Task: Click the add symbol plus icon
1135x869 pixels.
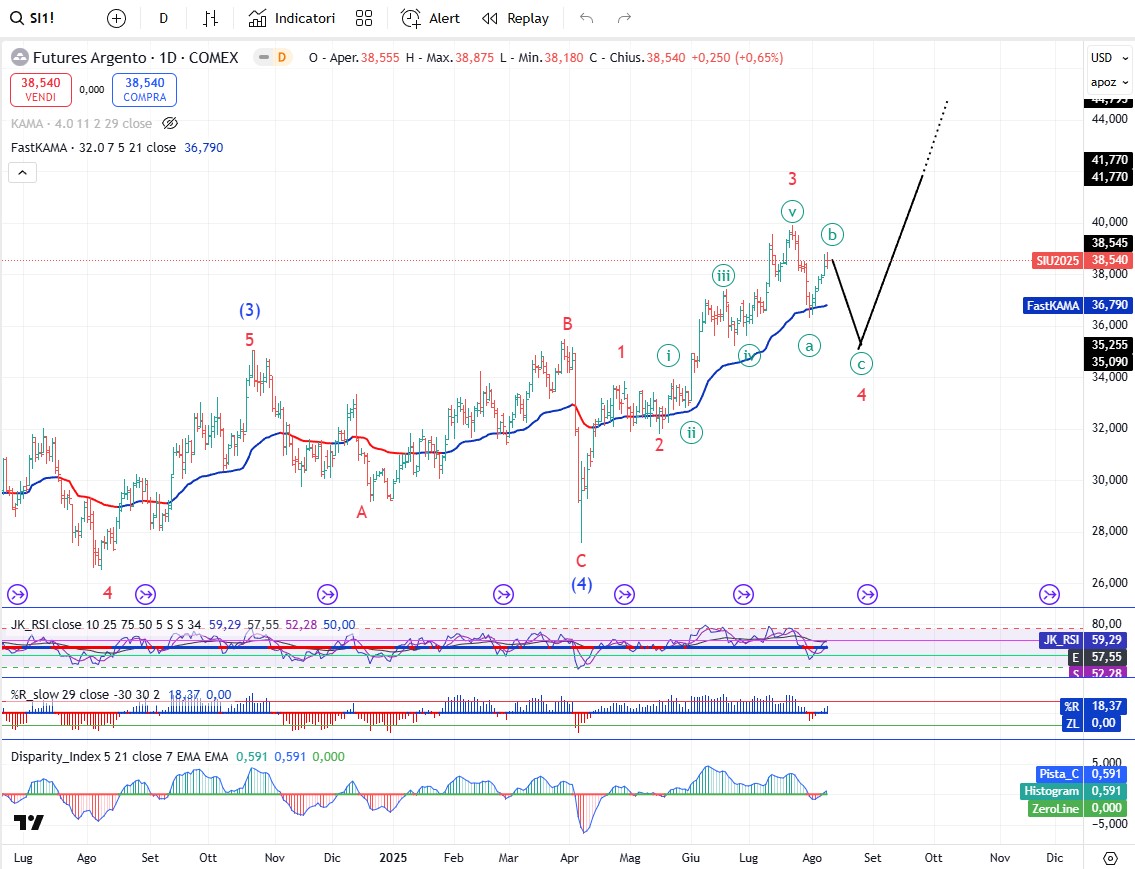Action: click(x=117, y=18)
